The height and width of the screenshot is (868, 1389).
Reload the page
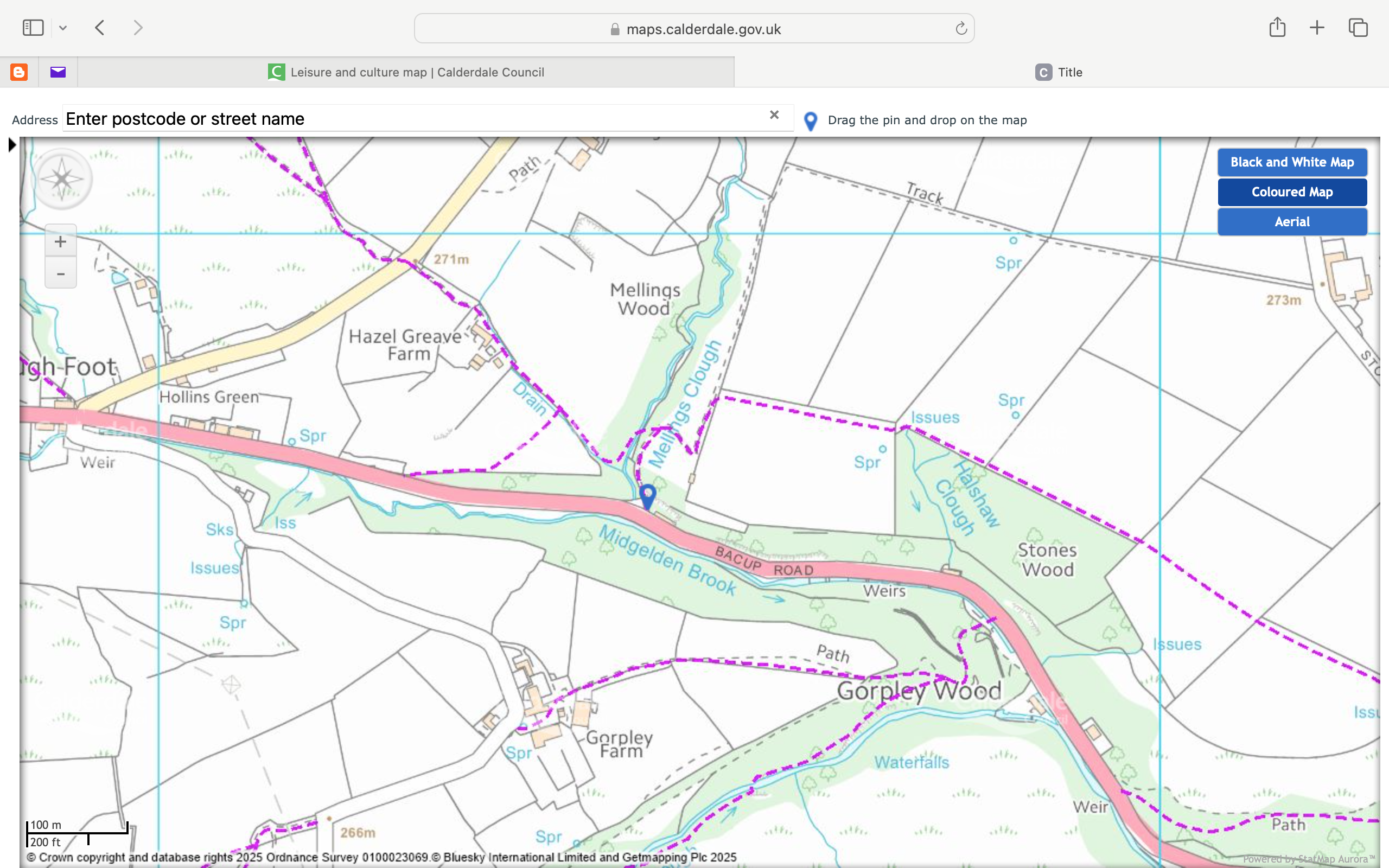tap(961, 29)
